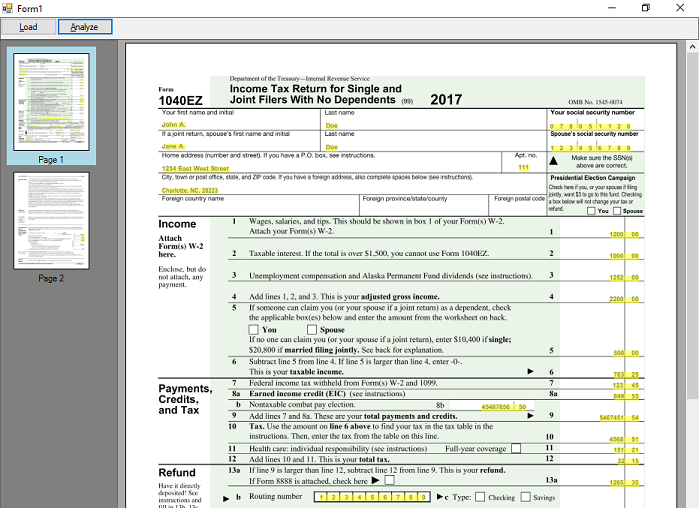This screenshot has width=699, height=508.
Task: Click the line 12 total tax amount
Action: [628, 461]
